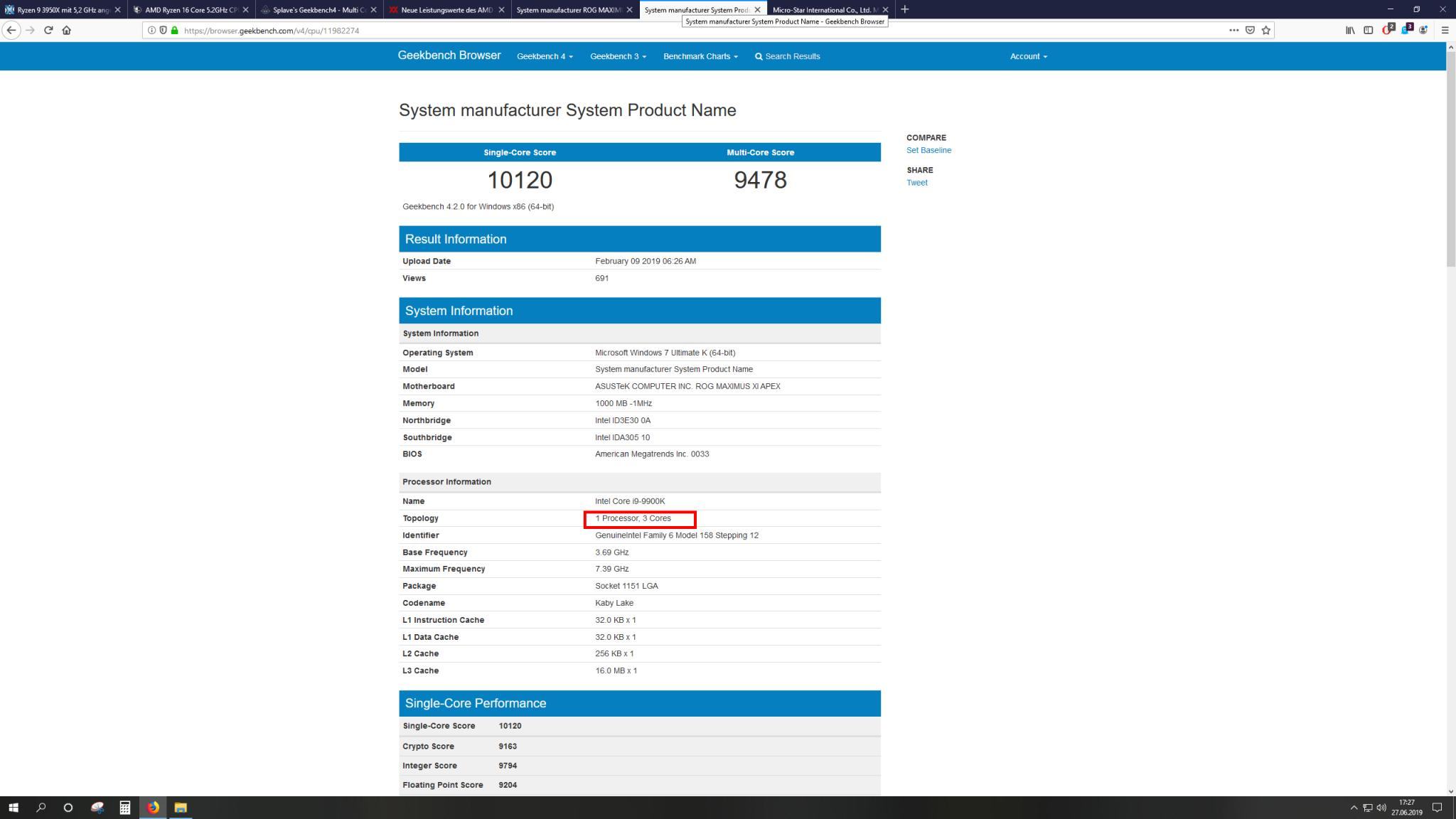This screenshot has width=1456, height=819.
Task: Toggle the browser sidebar icon
Action: point(1368,31)
